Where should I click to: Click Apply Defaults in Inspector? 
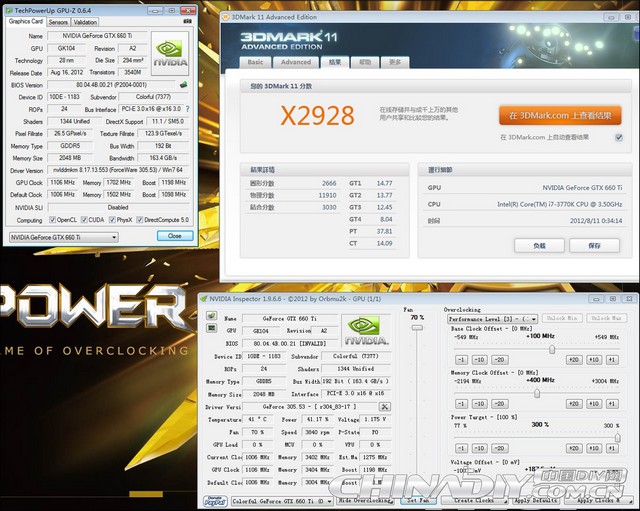(536, 500)
